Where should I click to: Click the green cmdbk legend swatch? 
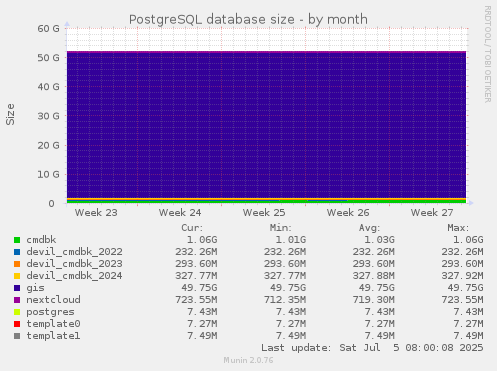[x=17, y=240]
